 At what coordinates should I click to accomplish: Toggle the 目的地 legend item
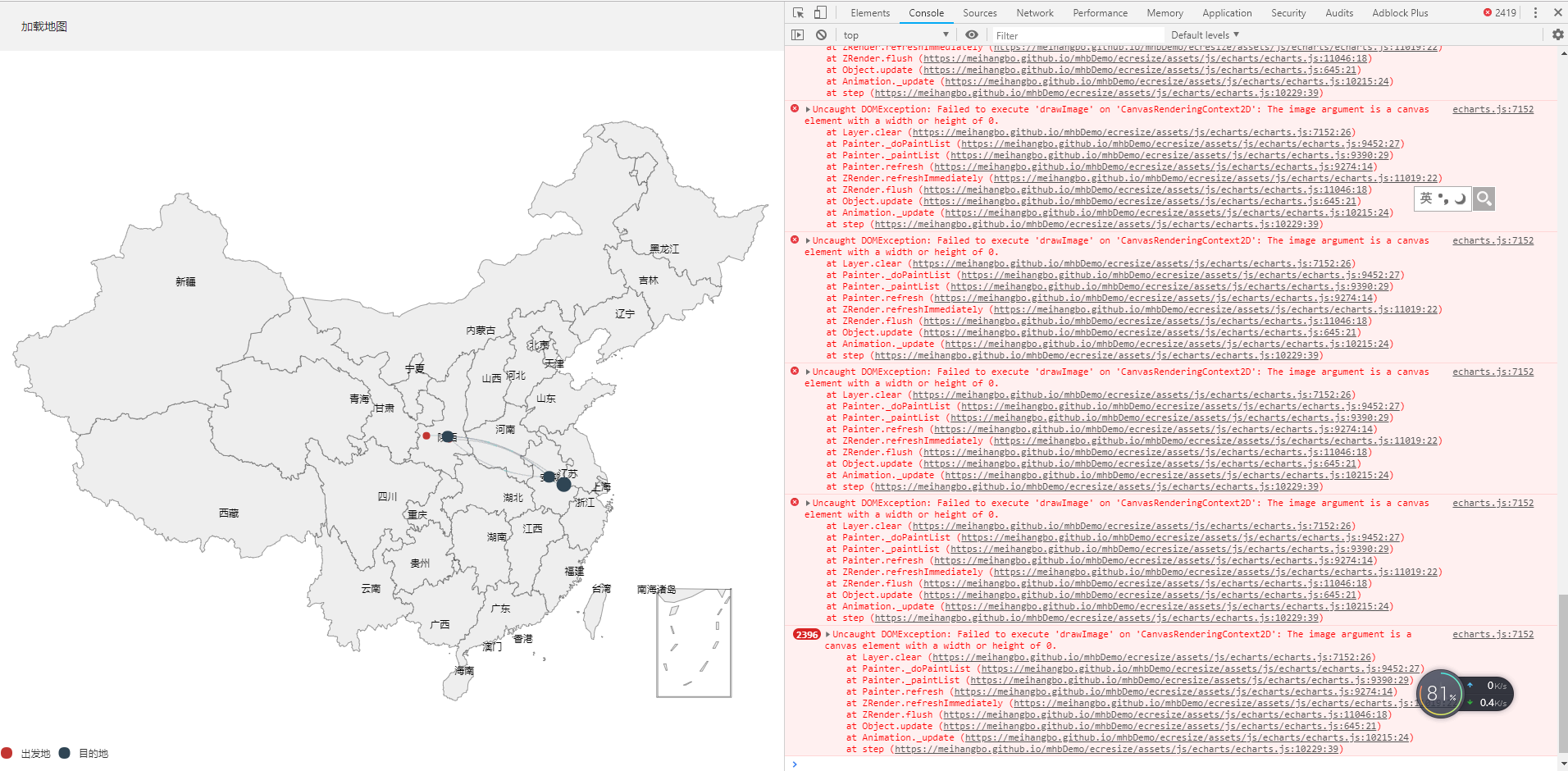(x=84, y=753)
